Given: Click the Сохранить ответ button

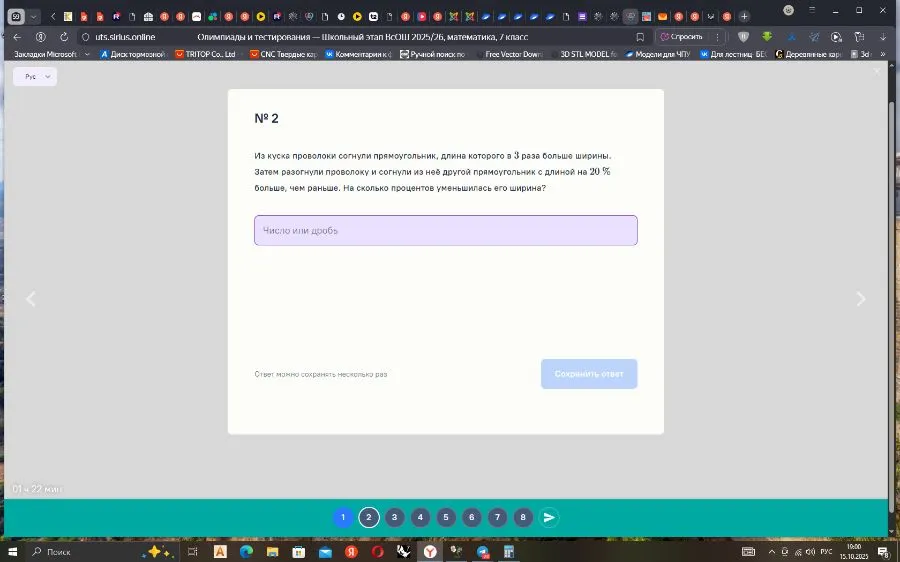Looking at the screenshot, I should pyautogui.click(x=589, y=374).
